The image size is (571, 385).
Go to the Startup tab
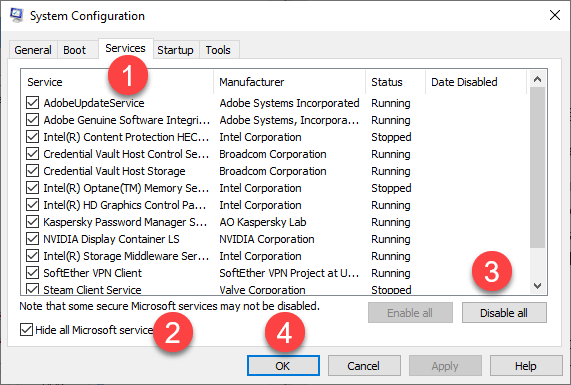point(175,50)
